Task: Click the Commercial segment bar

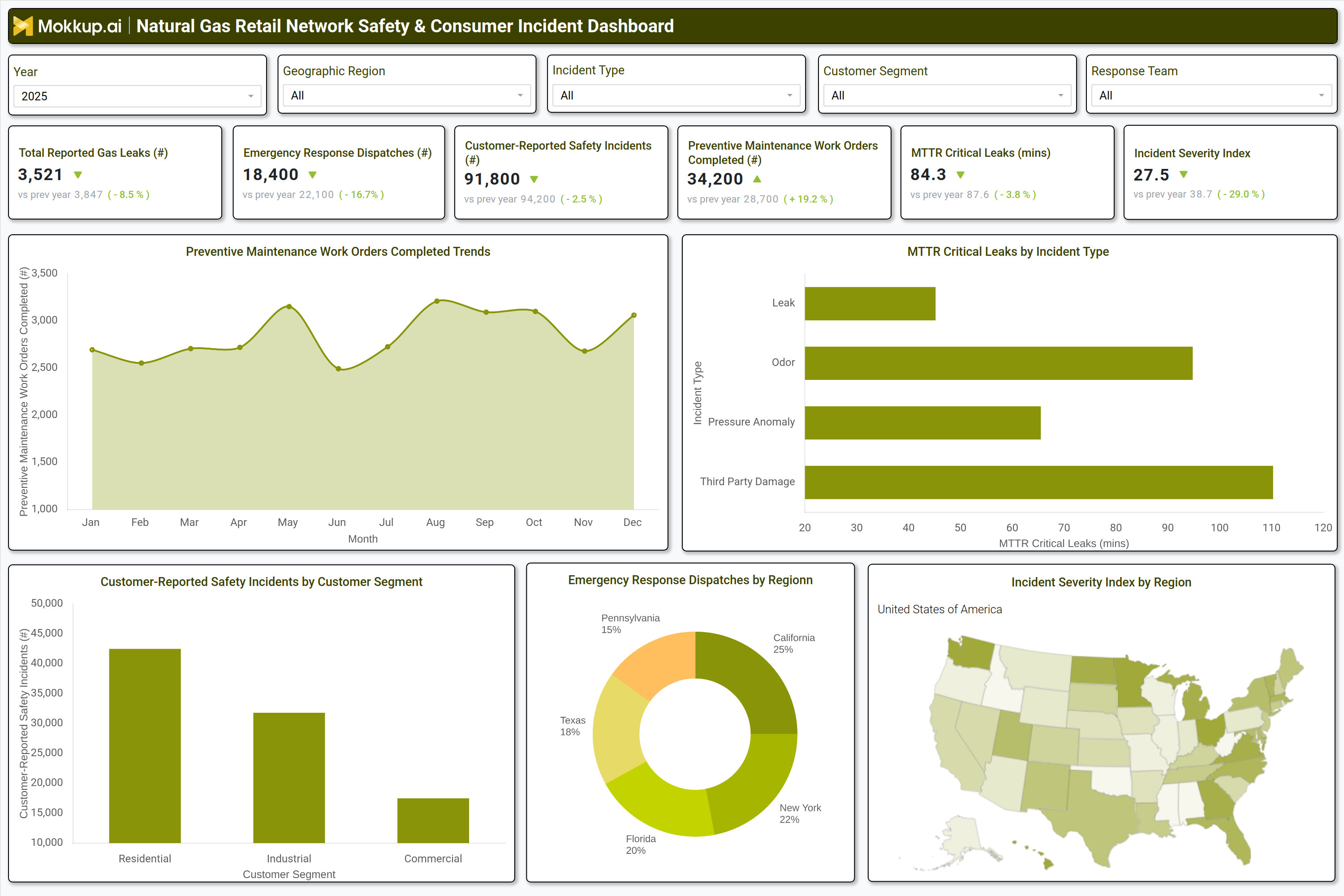Action: pos(433,821)
